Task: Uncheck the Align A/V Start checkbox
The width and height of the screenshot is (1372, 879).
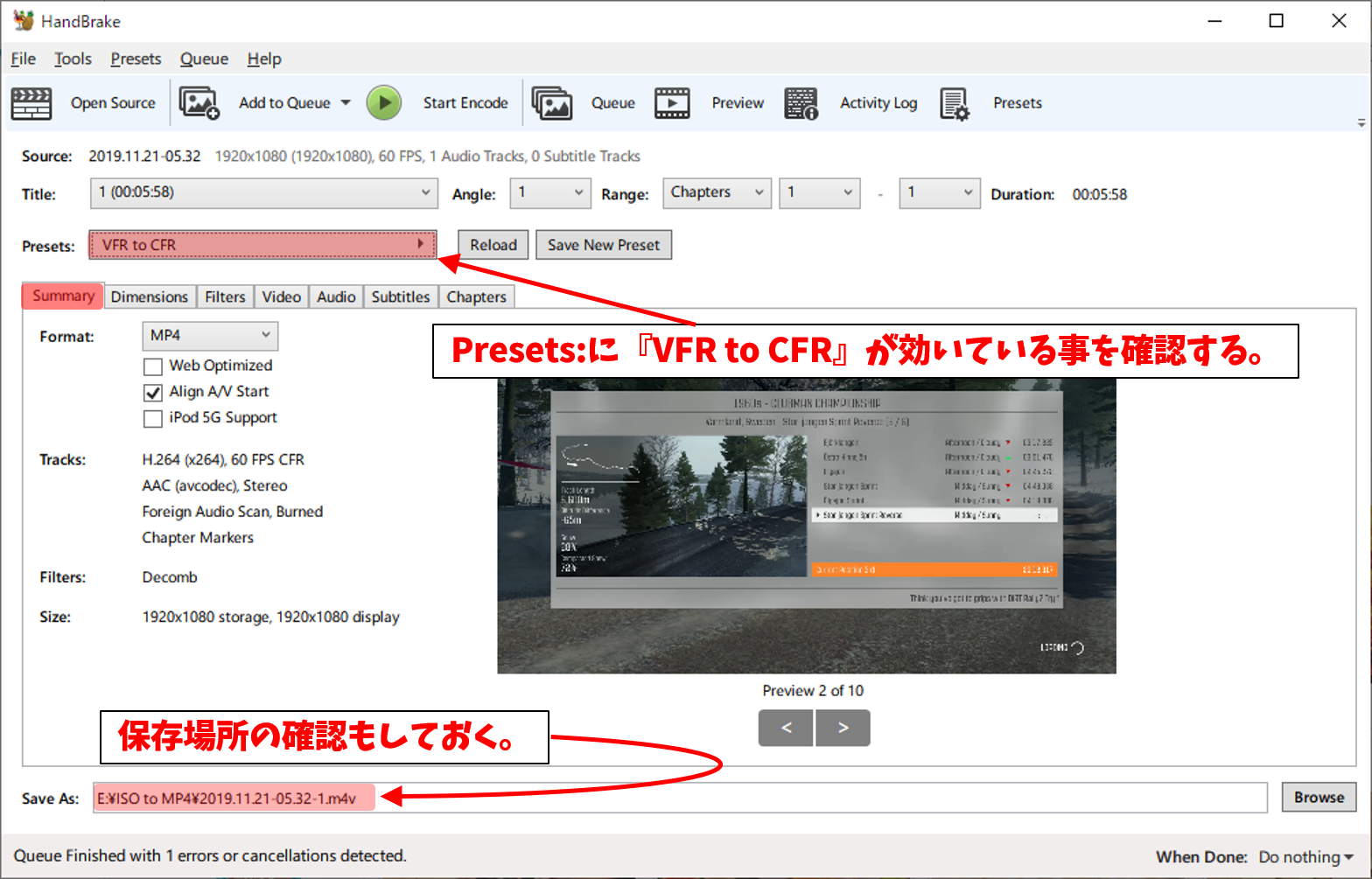Action: click(153, 393)
